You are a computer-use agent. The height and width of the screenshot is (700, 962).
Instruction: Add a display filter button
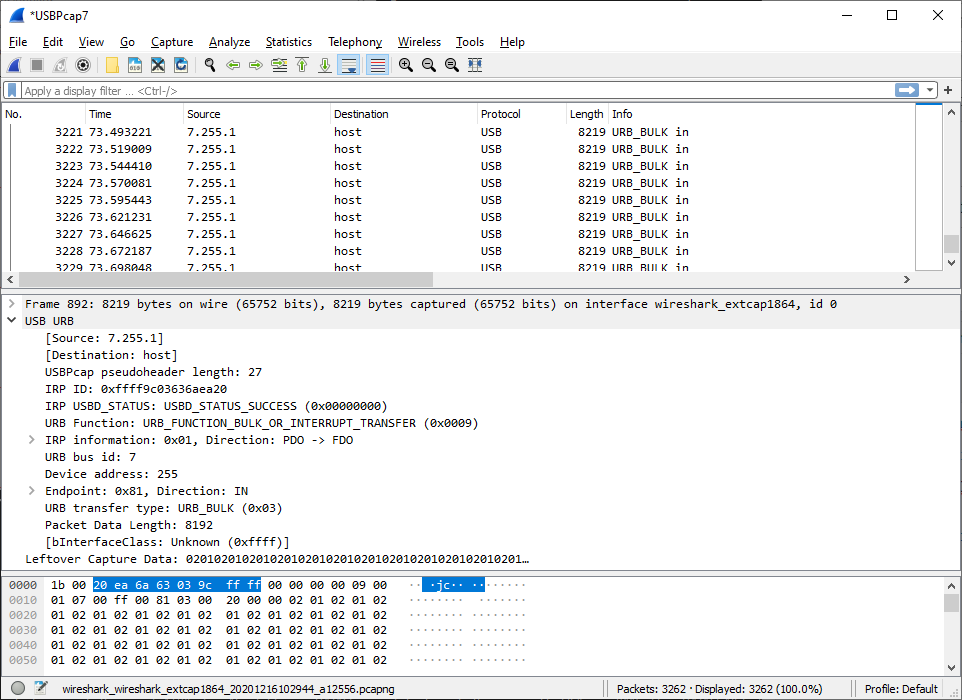coord(948,90)
